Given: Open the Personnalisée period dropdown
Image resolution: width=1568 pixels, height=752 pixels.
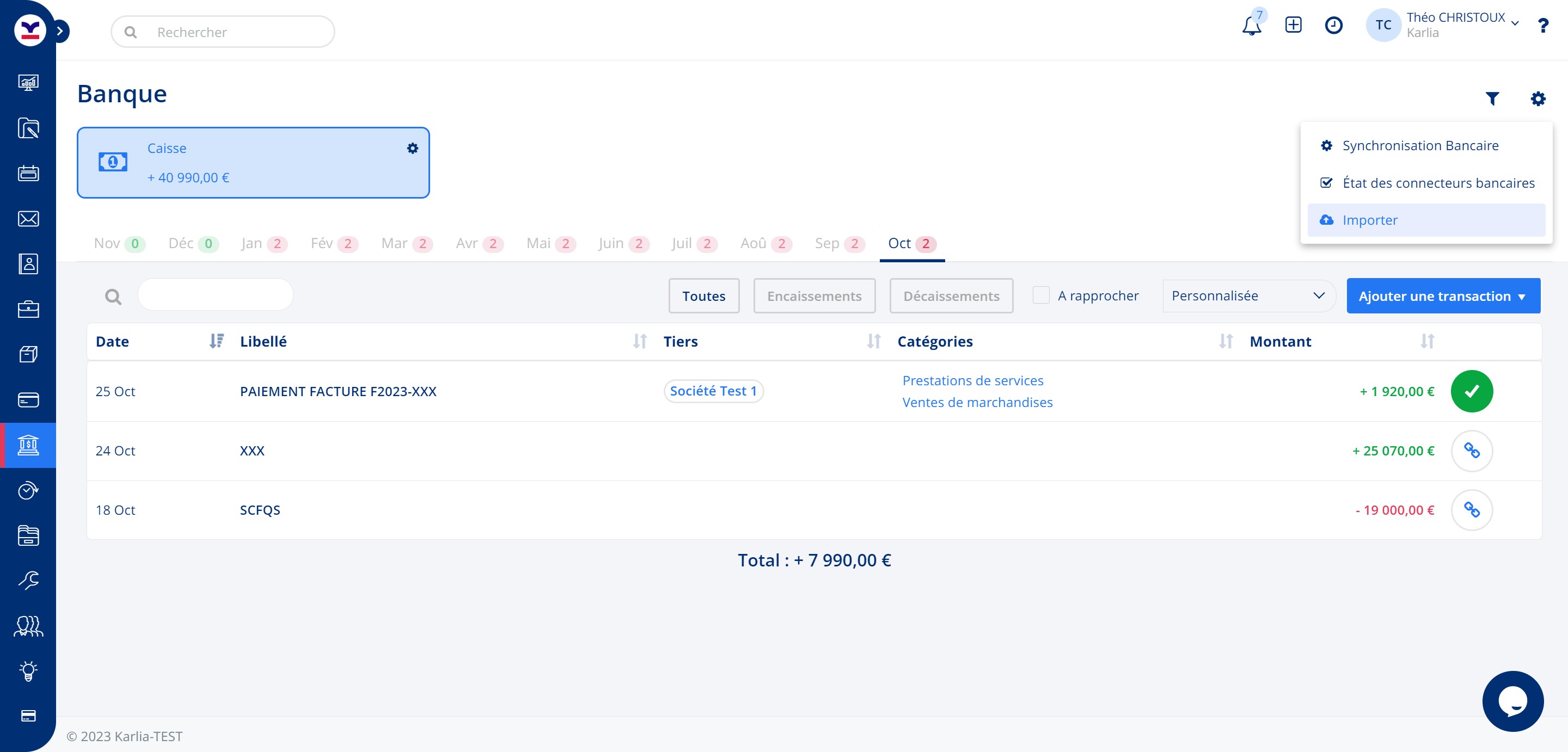Looking at the screenshot, I should pyautogui.click(x=1248, y=297).
